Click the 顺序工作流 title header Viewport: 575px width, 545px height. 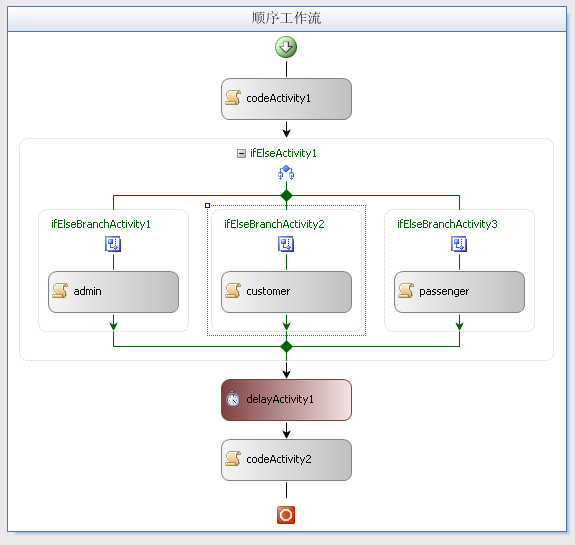point(287,18)
